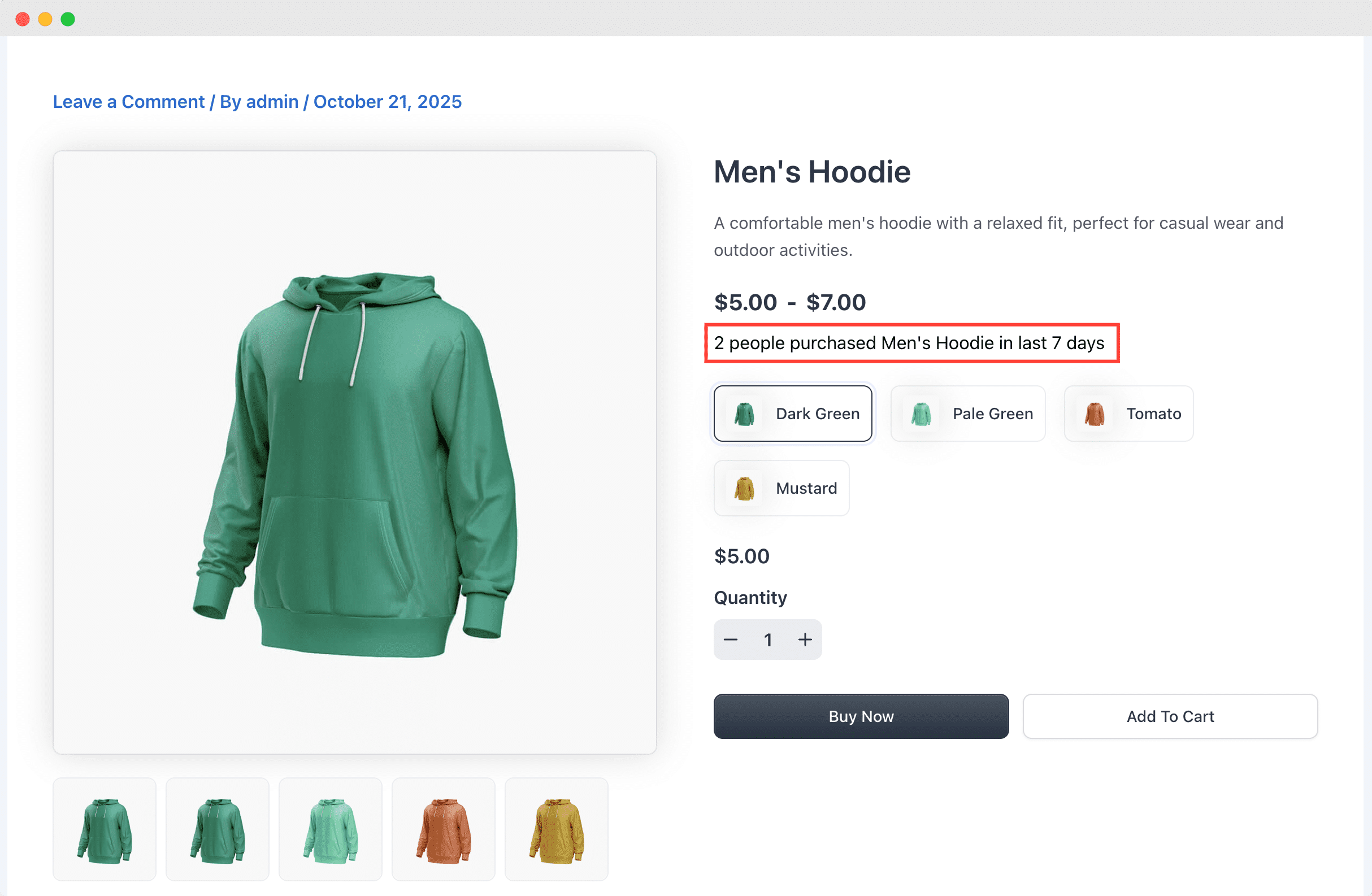The height and width of the screenshot is (896, 1372).
Task: Select the Dark Green color option
Action: [x=792, y=414]
